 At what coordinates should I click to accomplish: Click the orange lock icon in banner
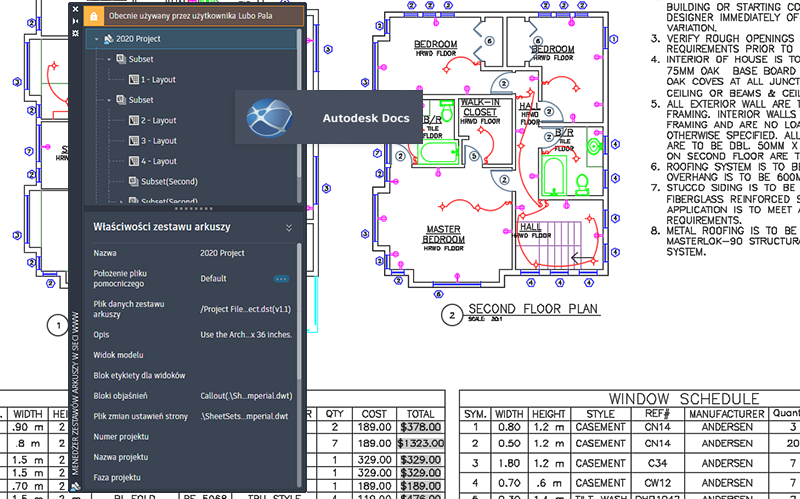click(93, 16)
